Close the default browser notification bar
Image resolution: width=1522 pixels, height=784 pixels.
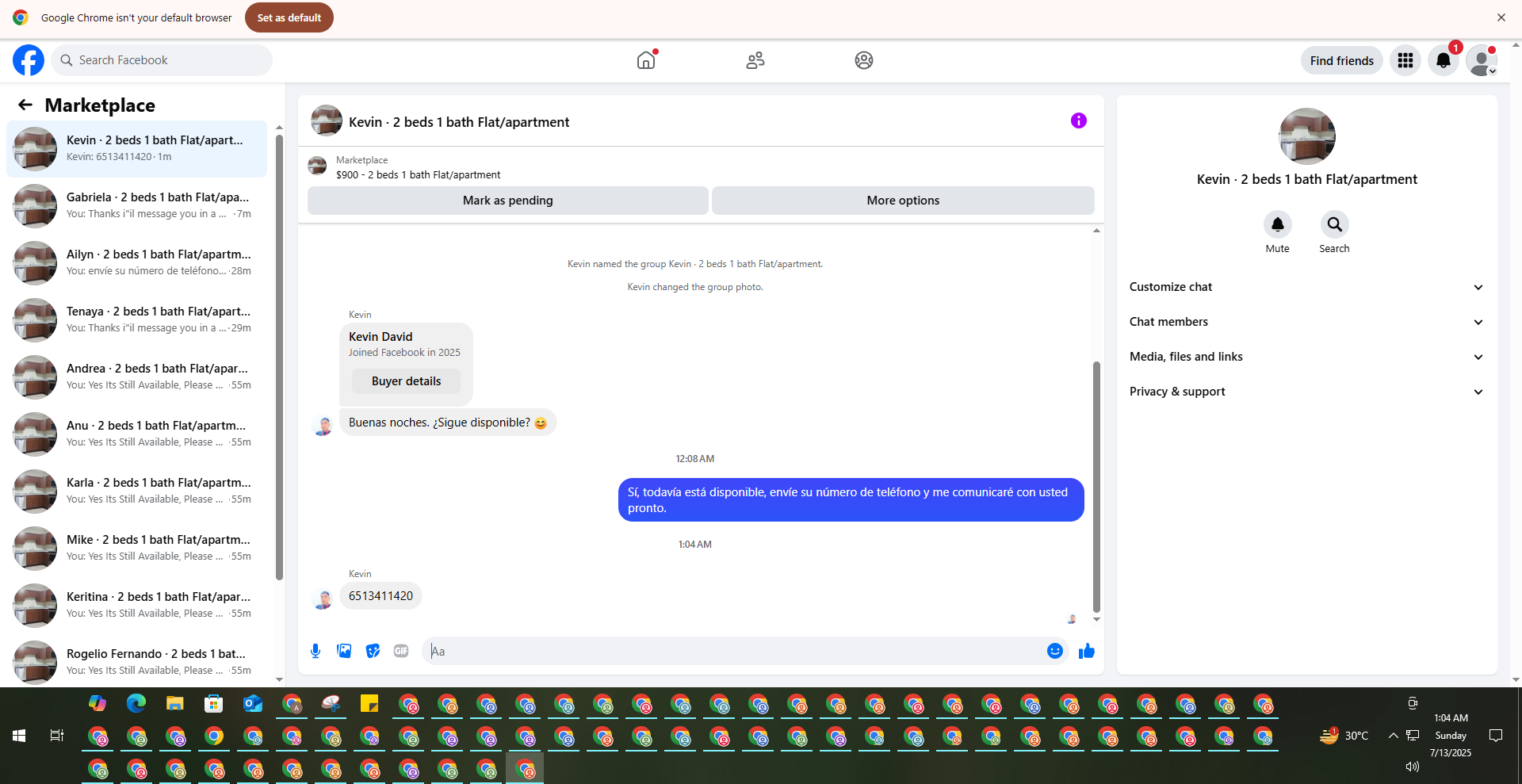[x=1501, y=17]
